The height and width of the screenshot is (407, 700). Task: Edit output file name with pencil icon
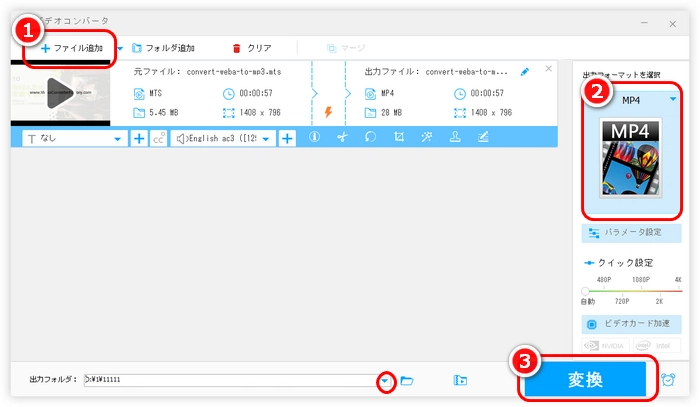click(525, 71)
